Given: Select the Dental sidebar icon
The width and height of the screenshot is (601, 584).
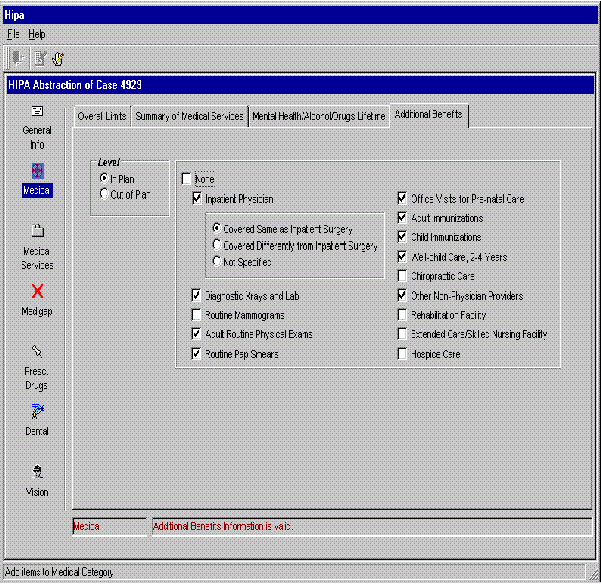Looking at the screenshot, I should coord(37,412).
